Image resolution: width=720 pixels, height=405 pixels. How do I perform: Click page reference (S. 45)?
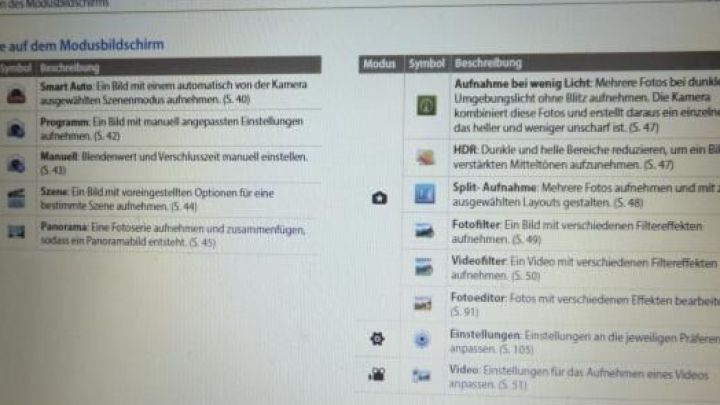click(x=202, y=242)
